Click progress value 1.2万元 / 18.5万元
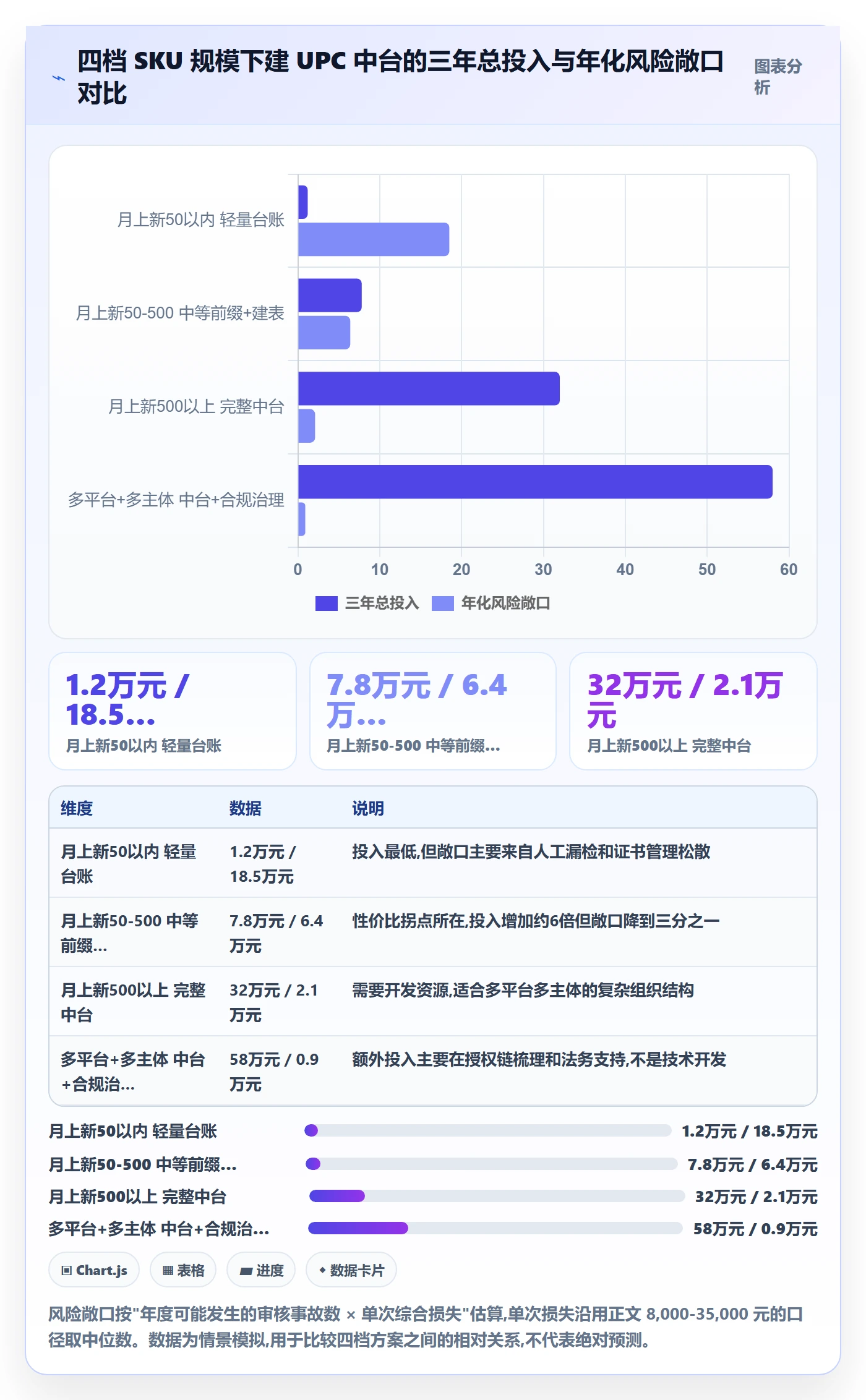The width and height of the screenshot is (866, 1400). [749, 1131]
